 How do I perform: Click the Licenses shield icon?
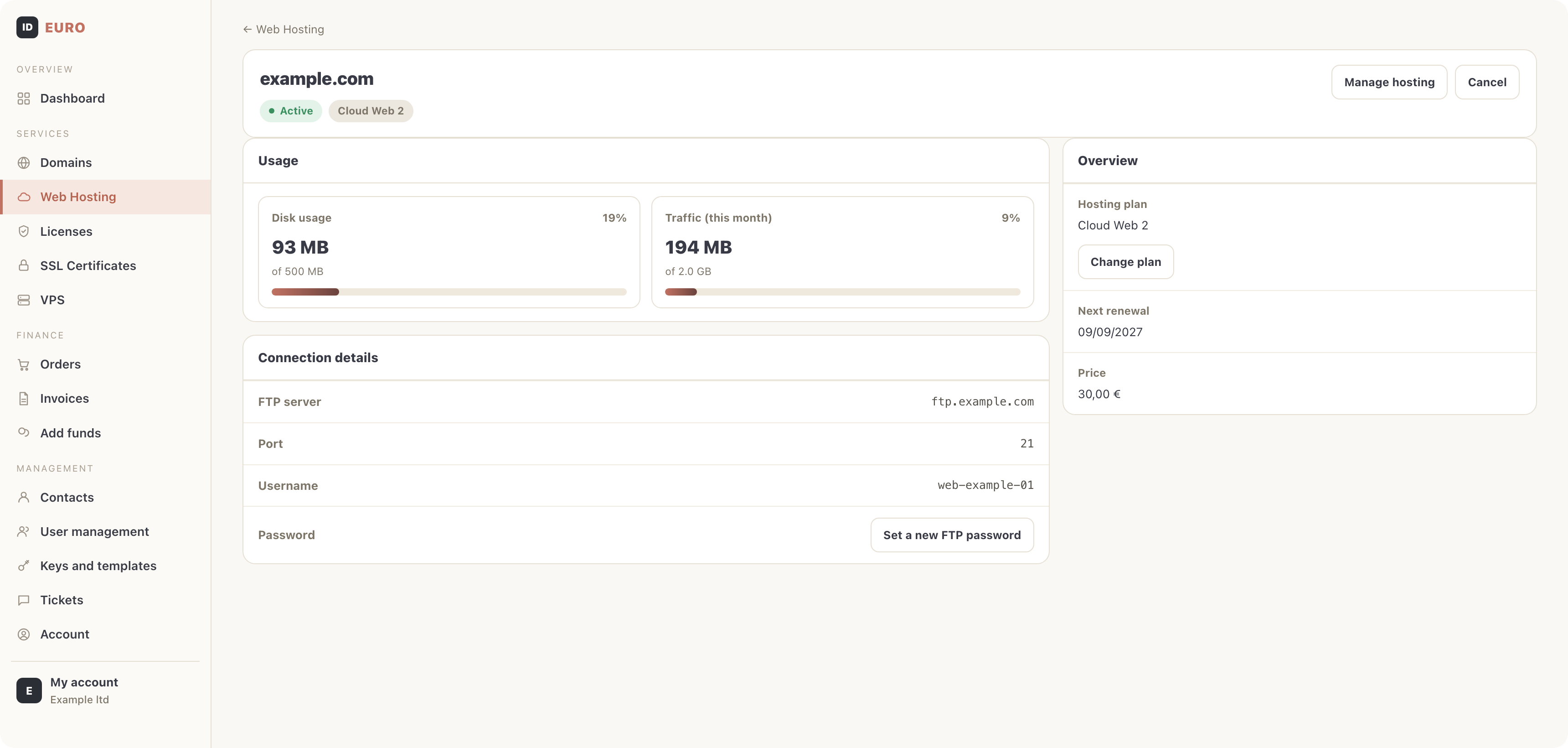[24, 231]
